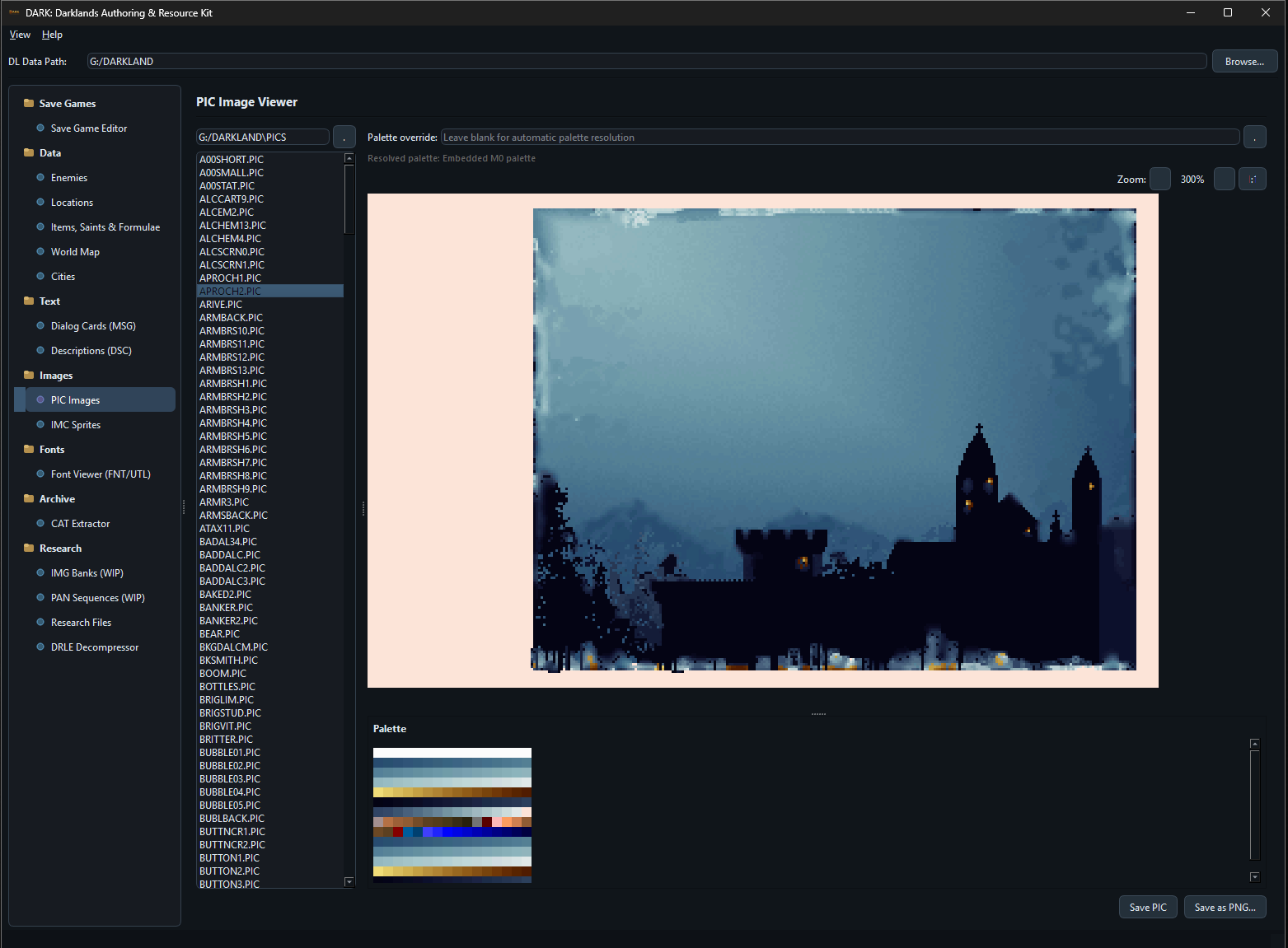Select ARIVE.PIC in the file list
1288x948 pixels.
(x=270, y=305)
